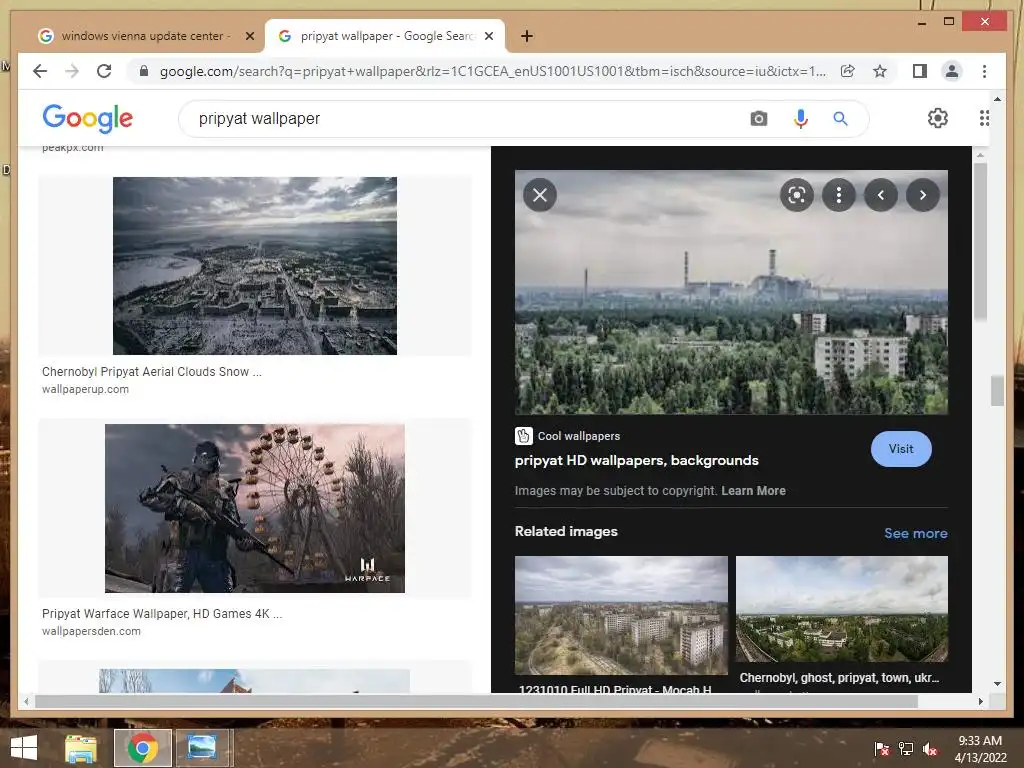Screen dimensions: 1024x768
Task: Close the pripyat wallpaper tab
Action: [x=488, y=36]
